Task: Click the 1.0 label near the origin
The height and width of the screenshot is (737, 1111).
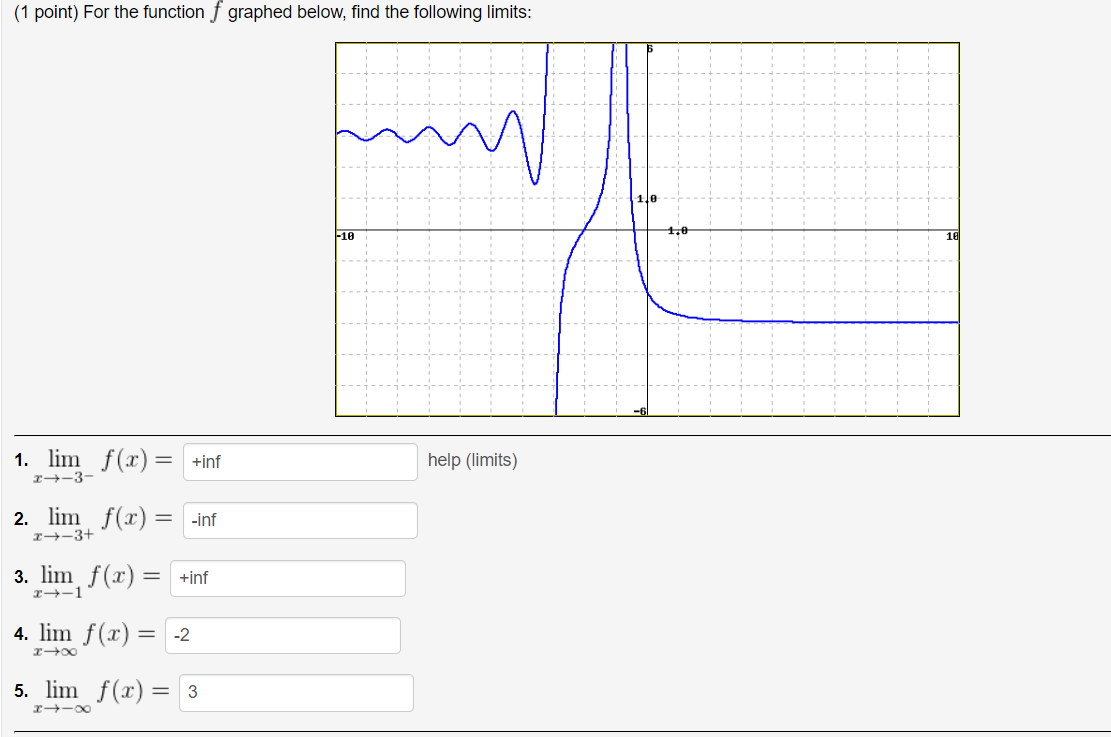Action: (648, 198)
